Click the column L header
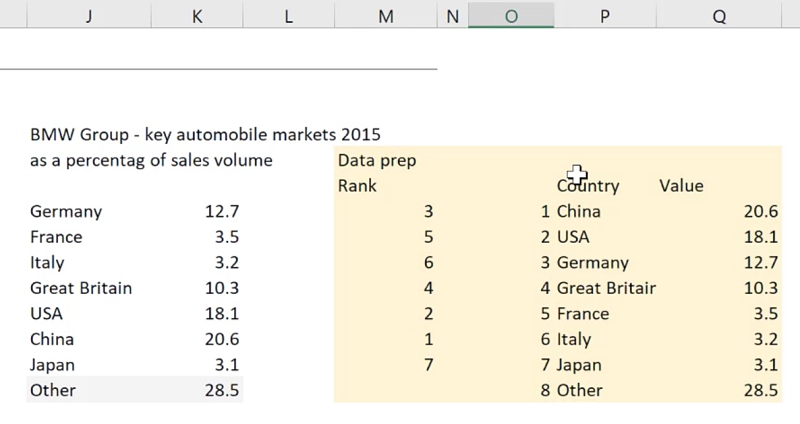Image resolution: width=800 pixels, height=424 pixels. pos(289,16)
